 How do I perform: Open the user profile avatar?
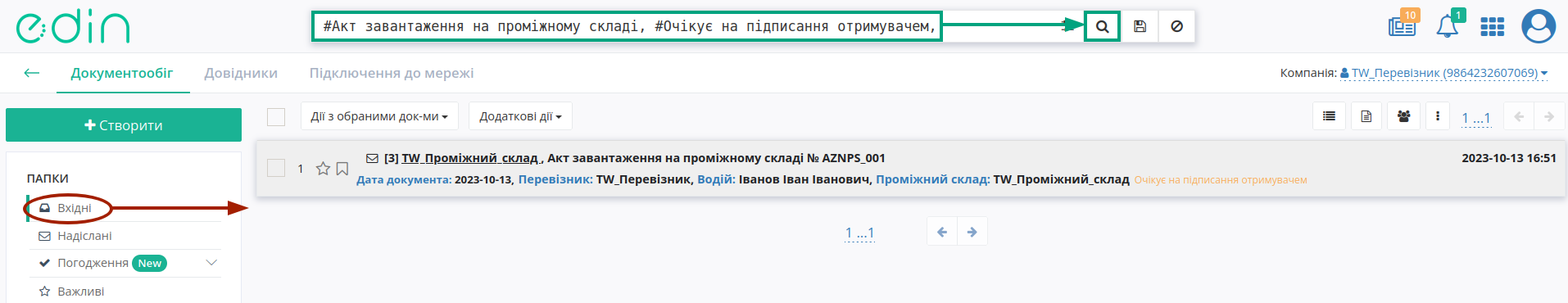coord(1539,26)
